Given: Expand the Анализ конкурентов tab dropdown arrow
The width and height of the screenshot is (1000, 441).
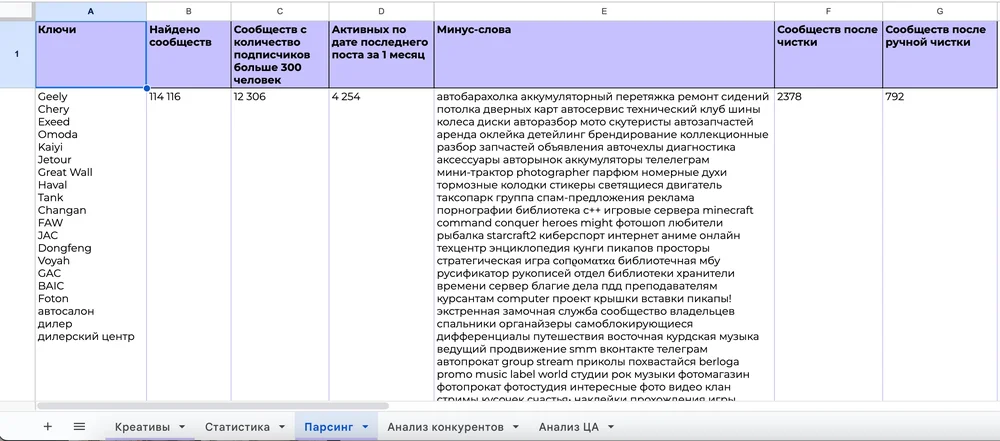Looking at the screenshot, I should (x=516, y=427).
